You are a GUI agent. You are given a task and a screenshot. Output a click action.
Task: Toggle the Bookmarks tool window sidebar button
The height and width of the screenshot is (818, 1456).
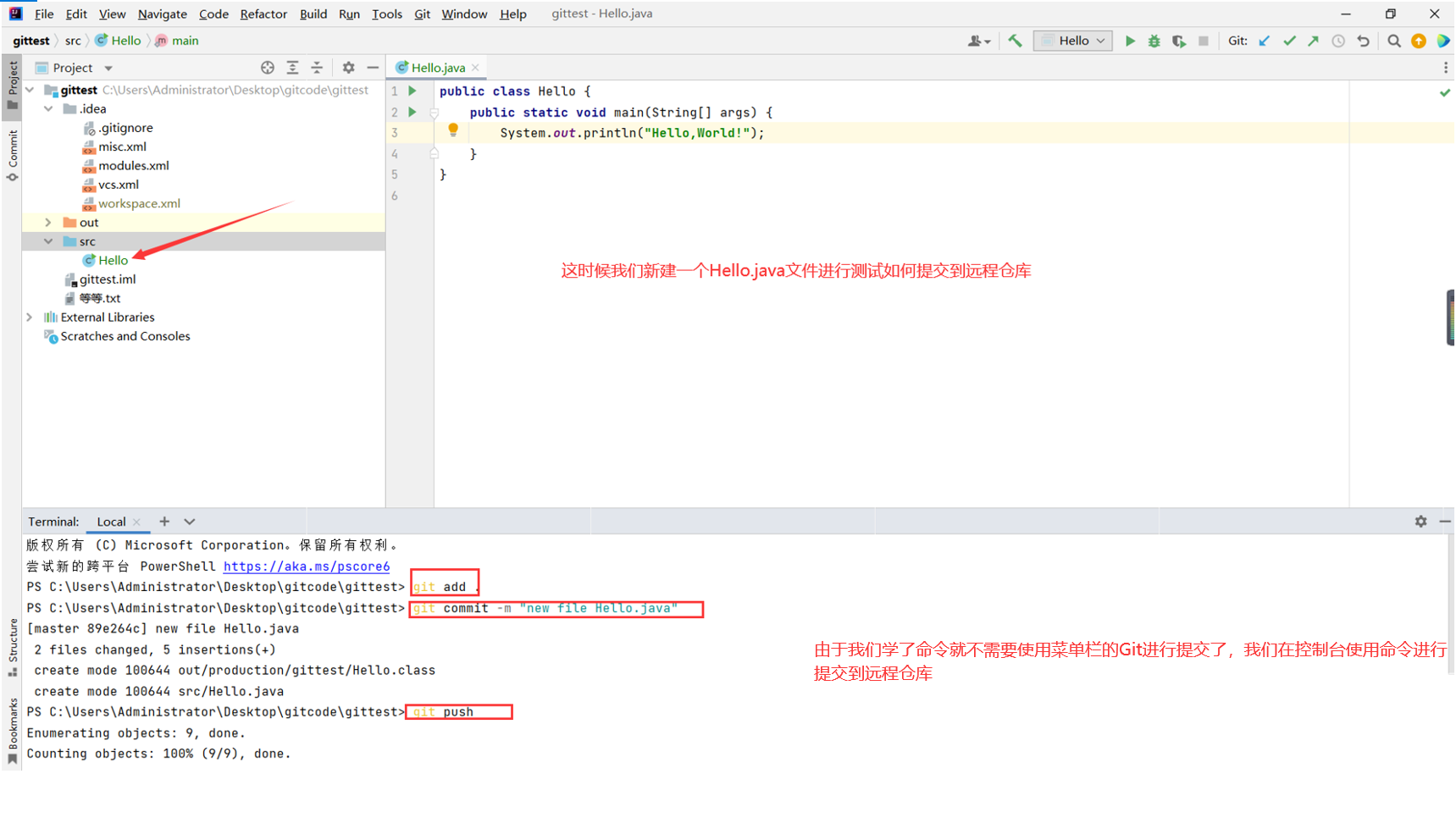click(13, 730)
